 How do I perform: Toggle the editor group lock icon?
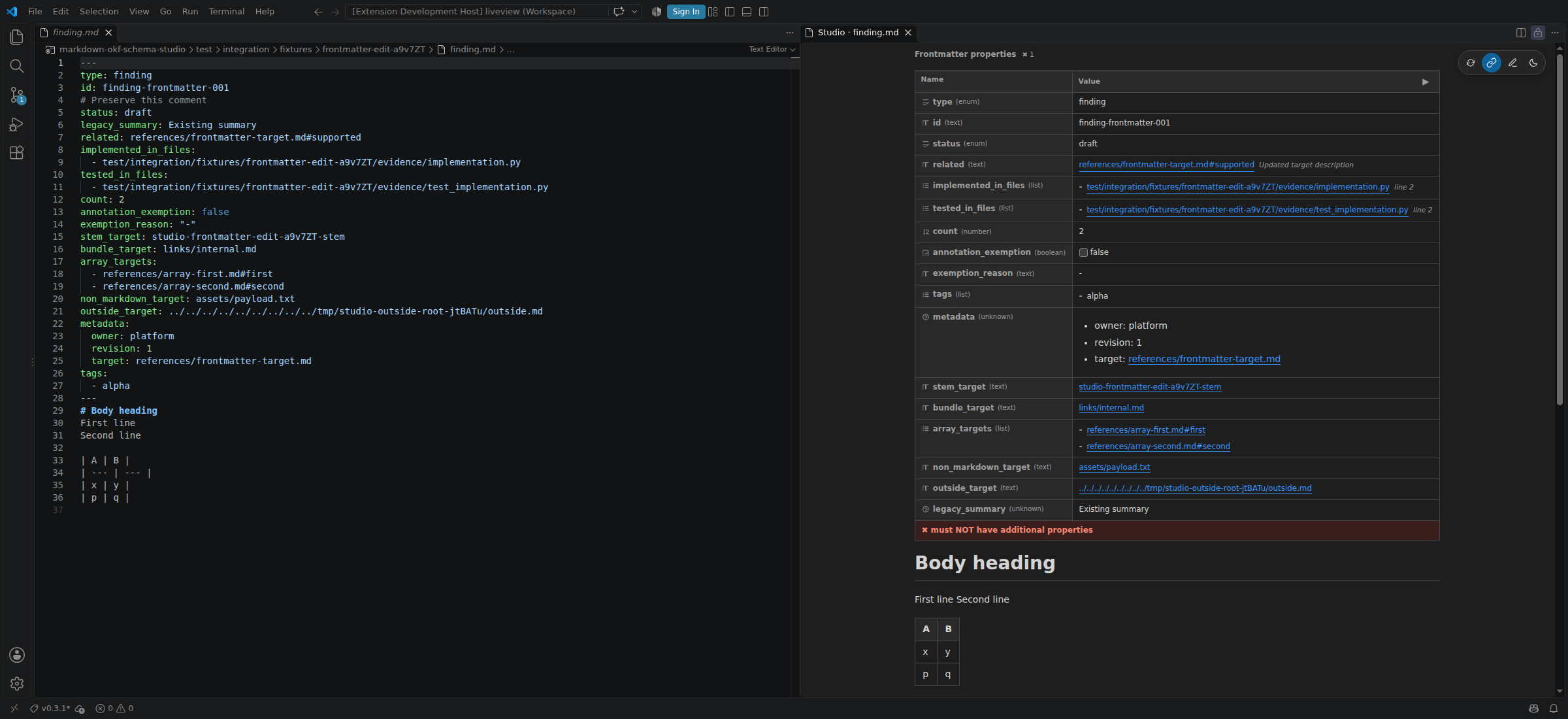[1538, 32]
